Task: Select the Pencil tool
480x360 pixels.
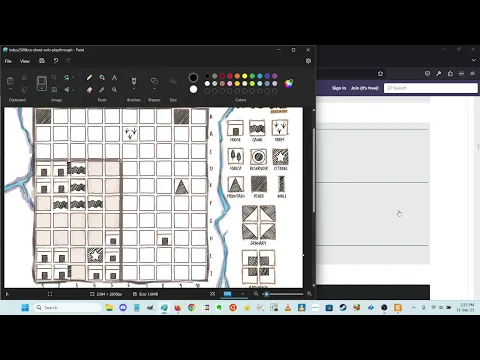Action: 89,77
